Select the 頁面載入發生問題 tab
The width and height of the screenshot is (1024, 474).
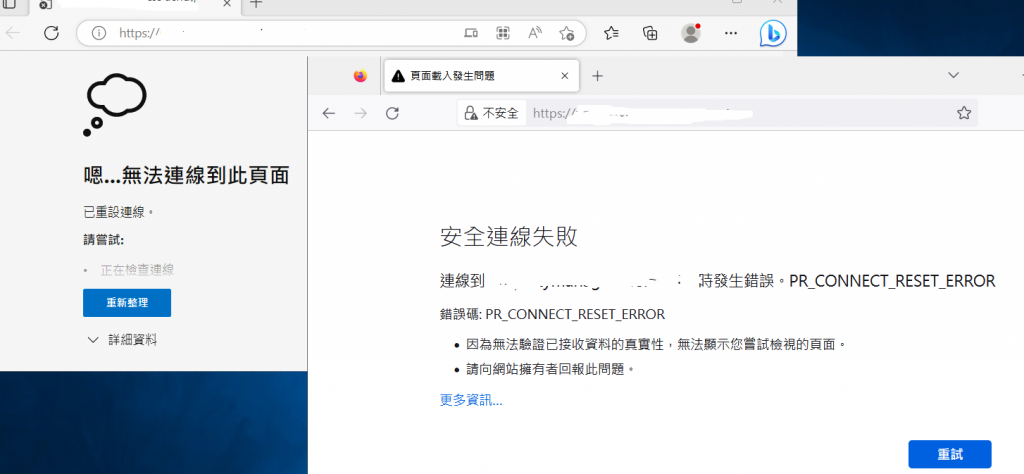(482, 76)
